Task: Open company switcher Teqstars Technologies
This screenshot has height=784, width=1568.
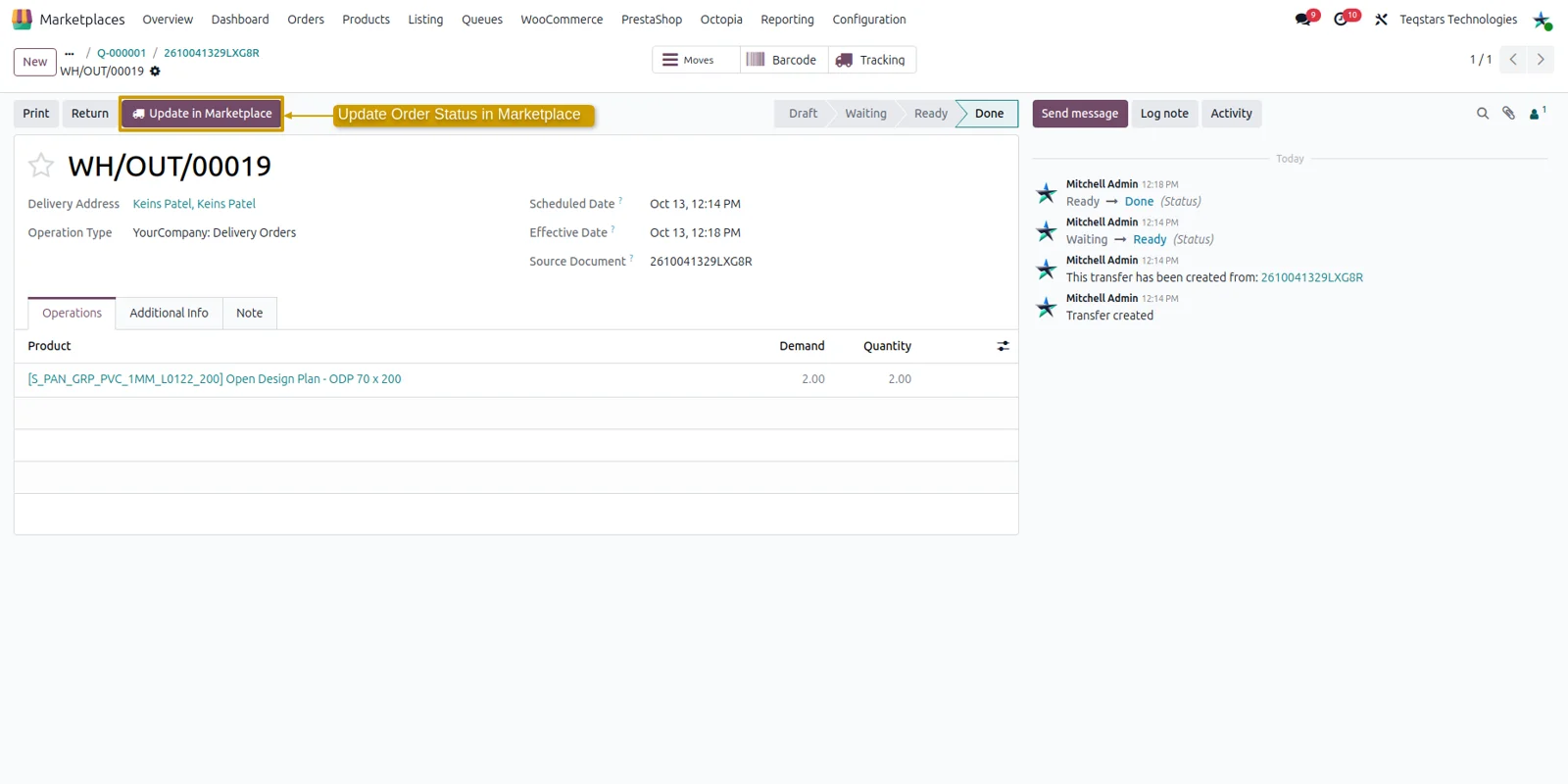Action: (x=1458, y=20)
